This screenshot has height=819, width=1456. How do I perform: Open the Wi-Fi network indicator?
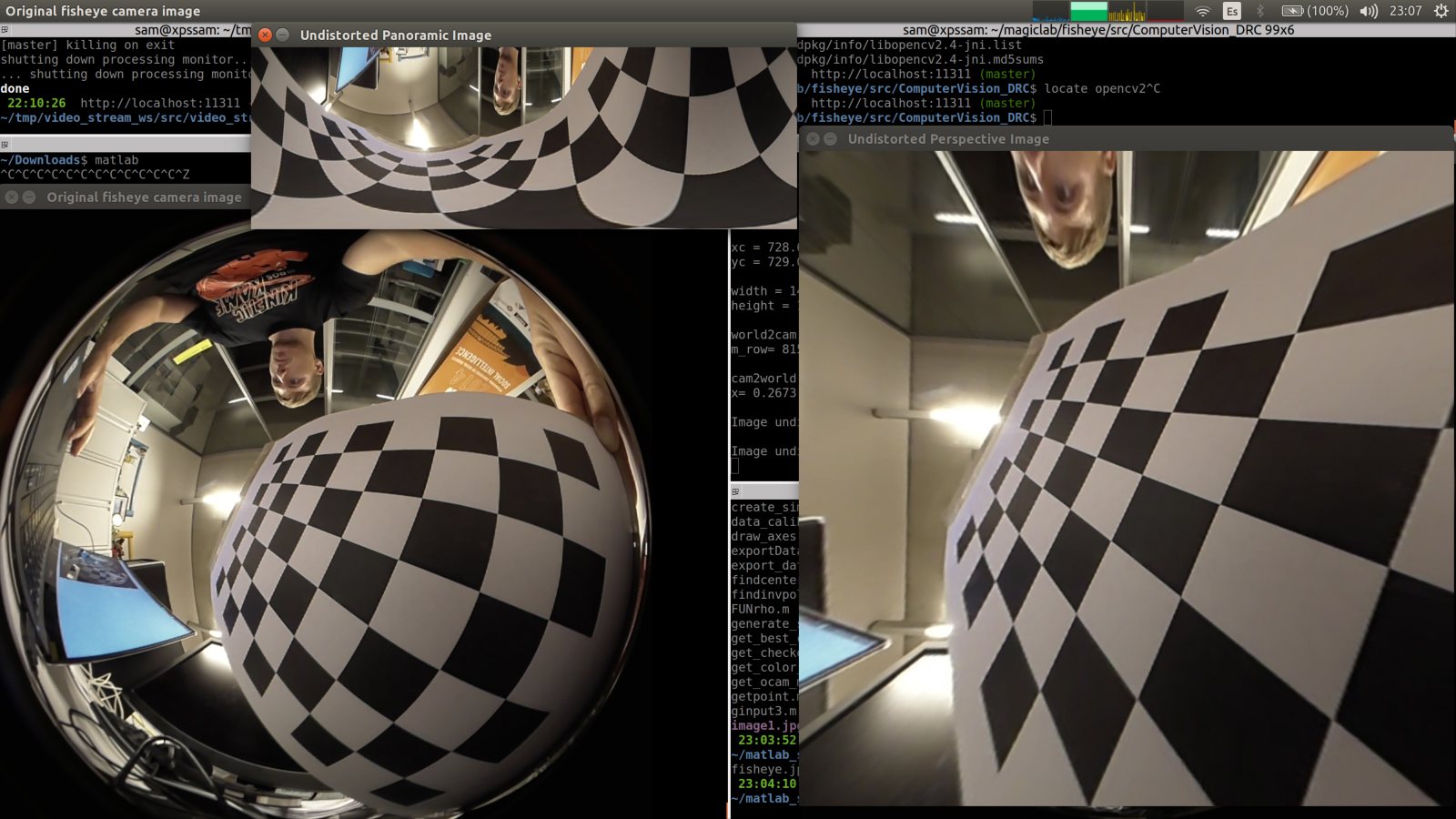click(1202, 11)
